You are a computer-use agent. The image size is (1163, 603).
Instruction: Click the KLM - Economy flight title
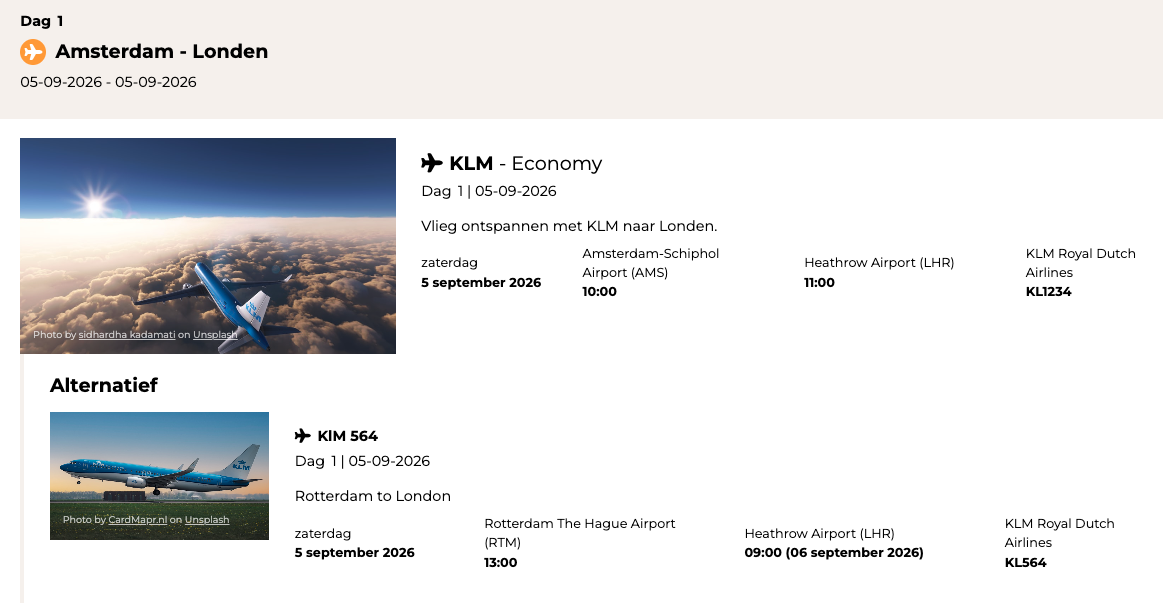pos(526,163)
